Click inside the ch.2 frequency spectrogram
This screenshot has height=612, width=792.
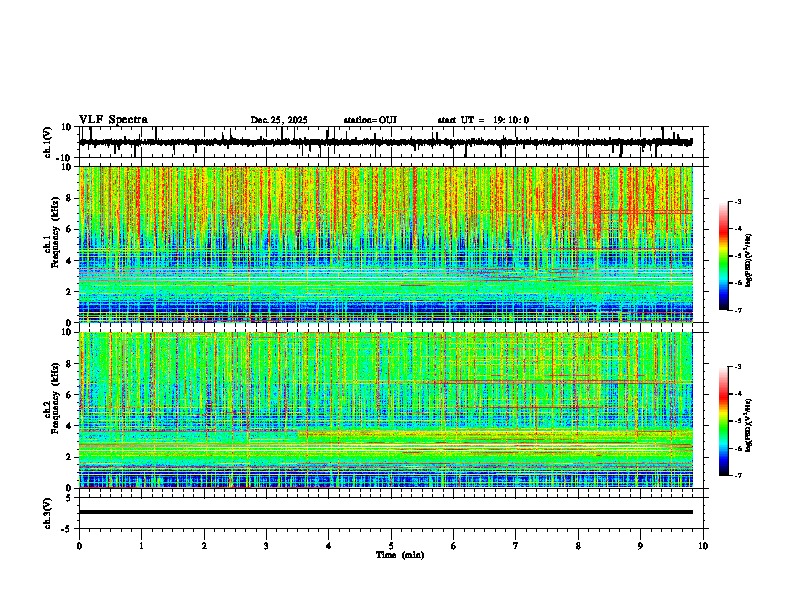pos(386,410)
